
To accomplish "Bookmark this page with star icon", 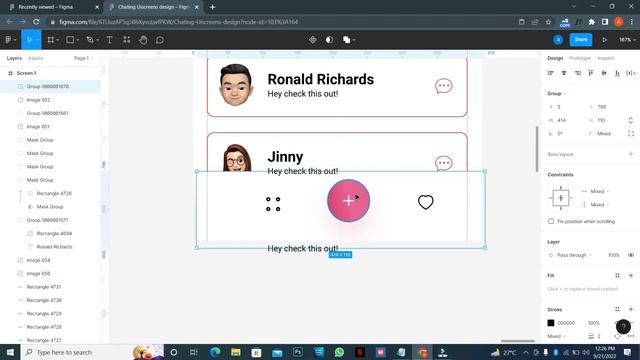I will [x=548, y=22].
